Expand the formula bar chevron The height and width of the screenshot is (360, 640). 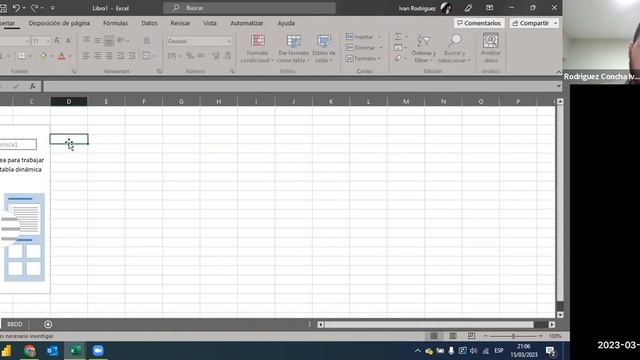pos(558,86)
